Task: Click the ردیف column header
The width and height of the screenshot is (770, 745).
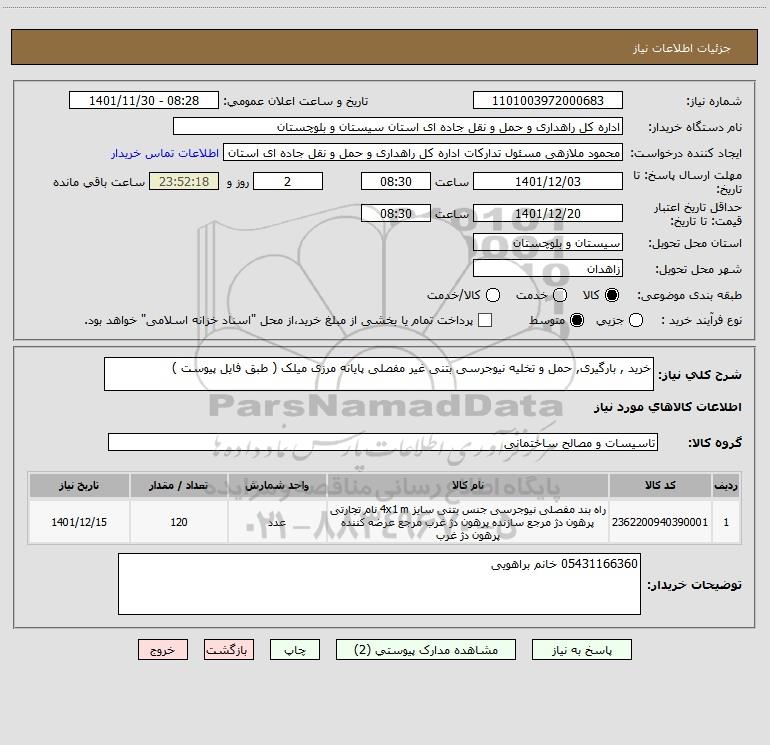Action: coord(726,485)
